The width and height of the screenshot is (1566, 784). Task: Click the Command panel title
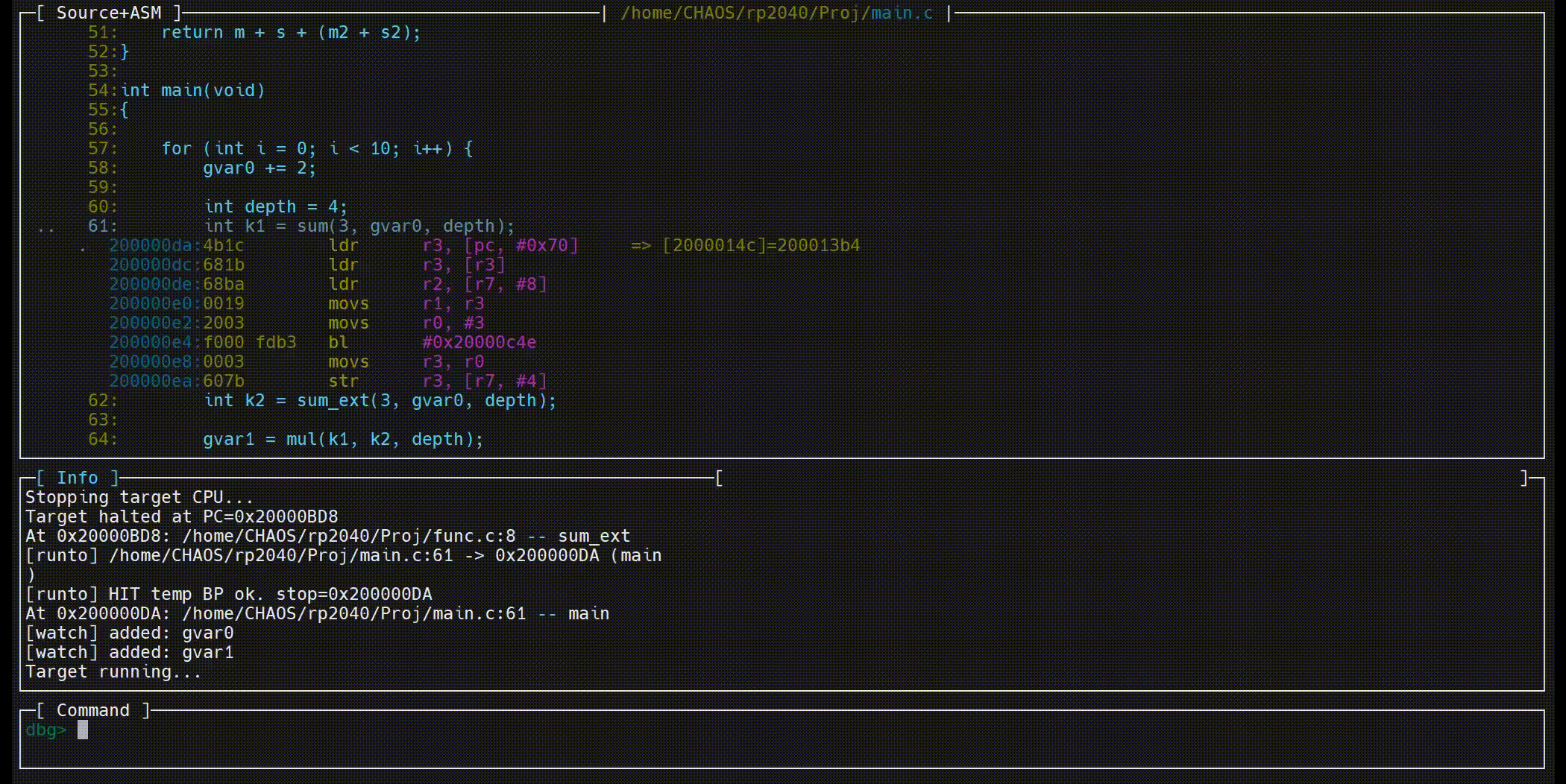(92, 710)
